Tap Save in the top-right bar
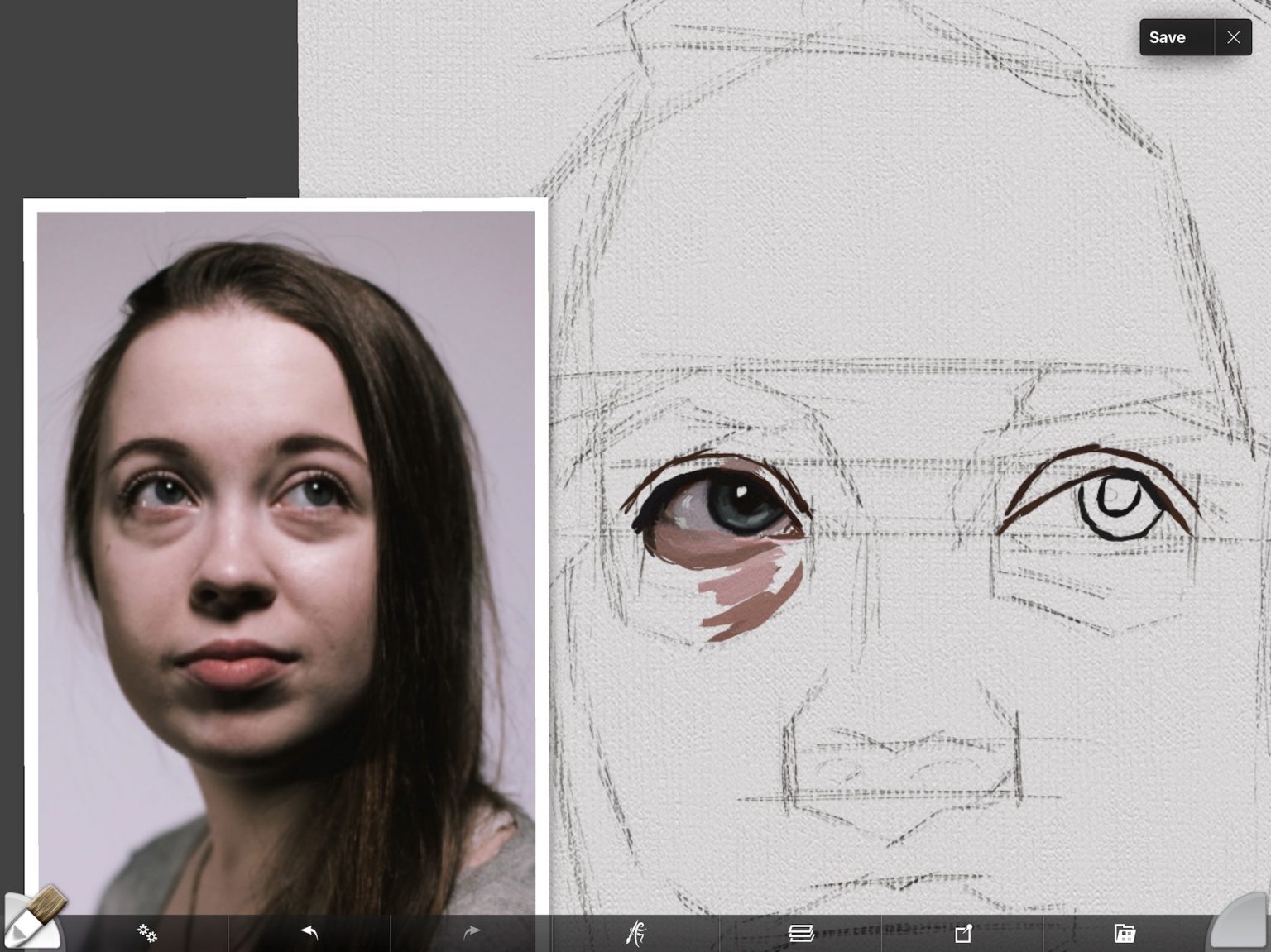The height and width of the screenshot is (952, 1271). click(x=1168, y=36)
